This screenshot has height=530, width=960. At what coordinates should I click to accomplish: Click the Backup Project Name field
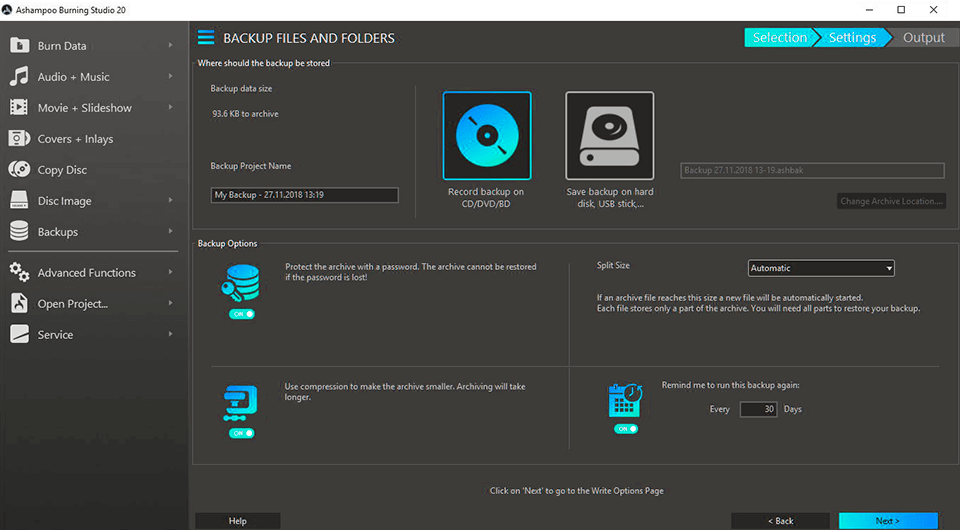pos(304,195)
